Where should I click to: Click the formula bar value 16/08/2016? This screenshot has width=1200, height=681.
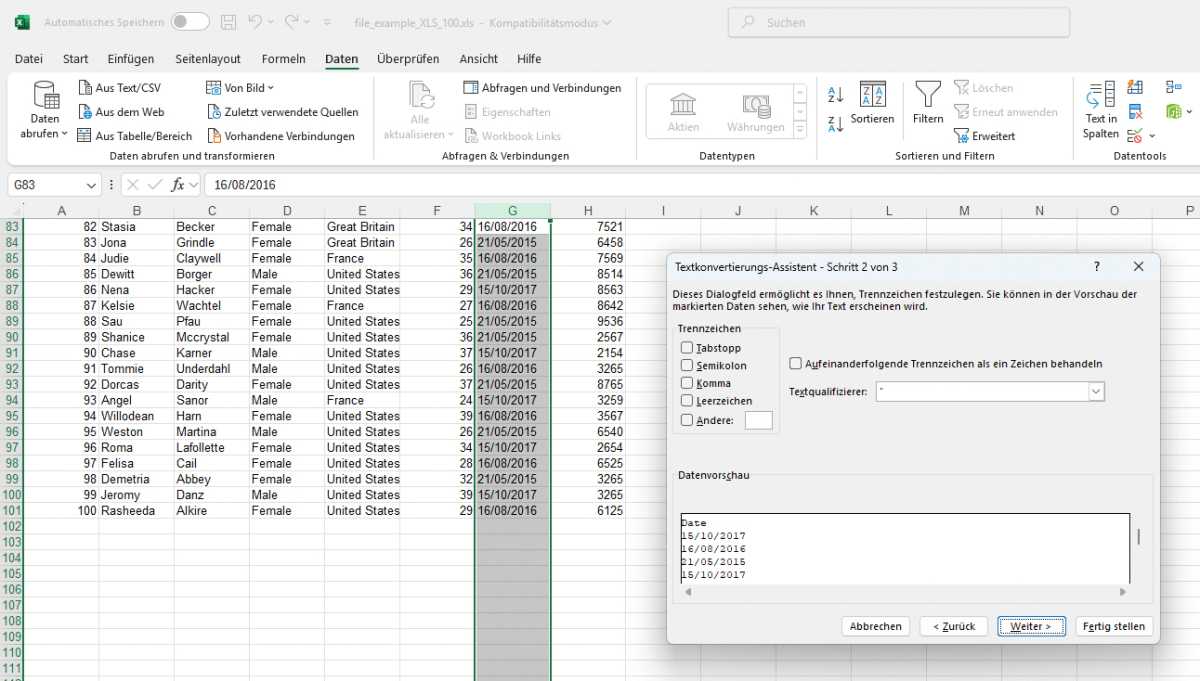[245, 185]
